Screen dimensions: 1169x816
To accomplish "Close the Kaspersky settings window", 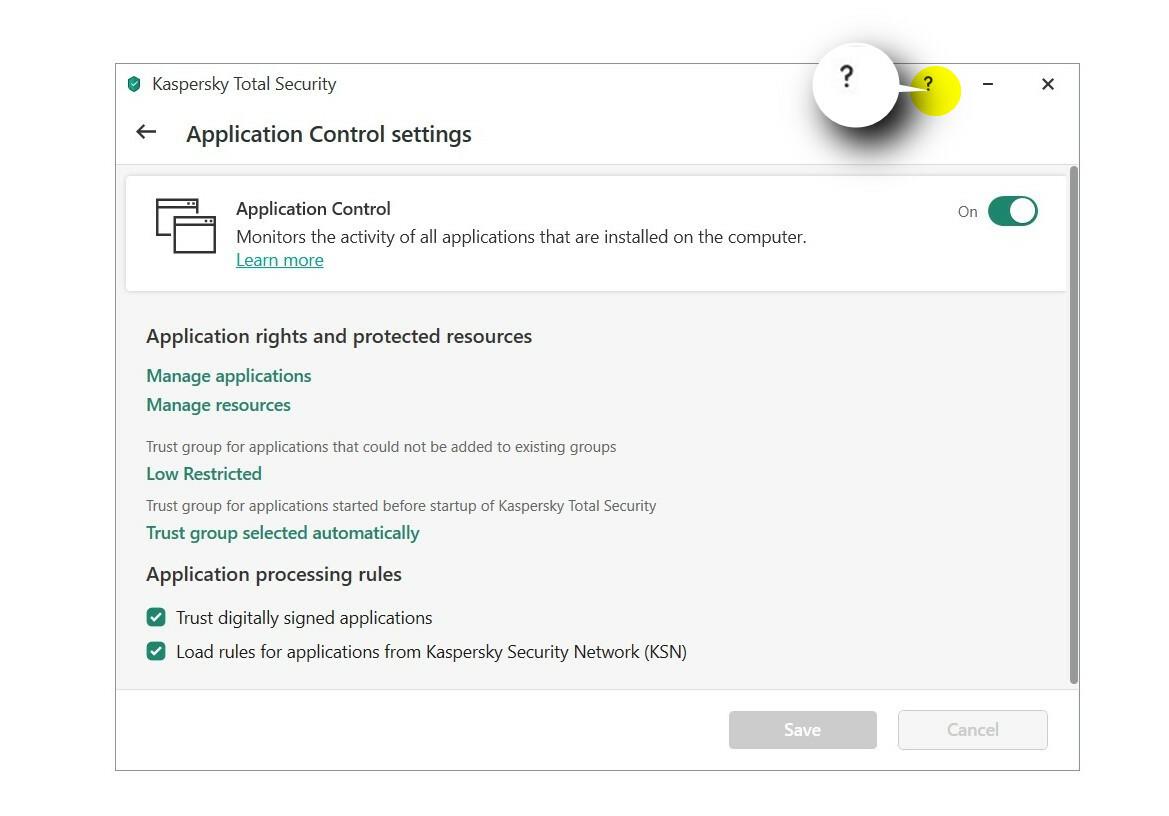I will tap(1048, 85).
